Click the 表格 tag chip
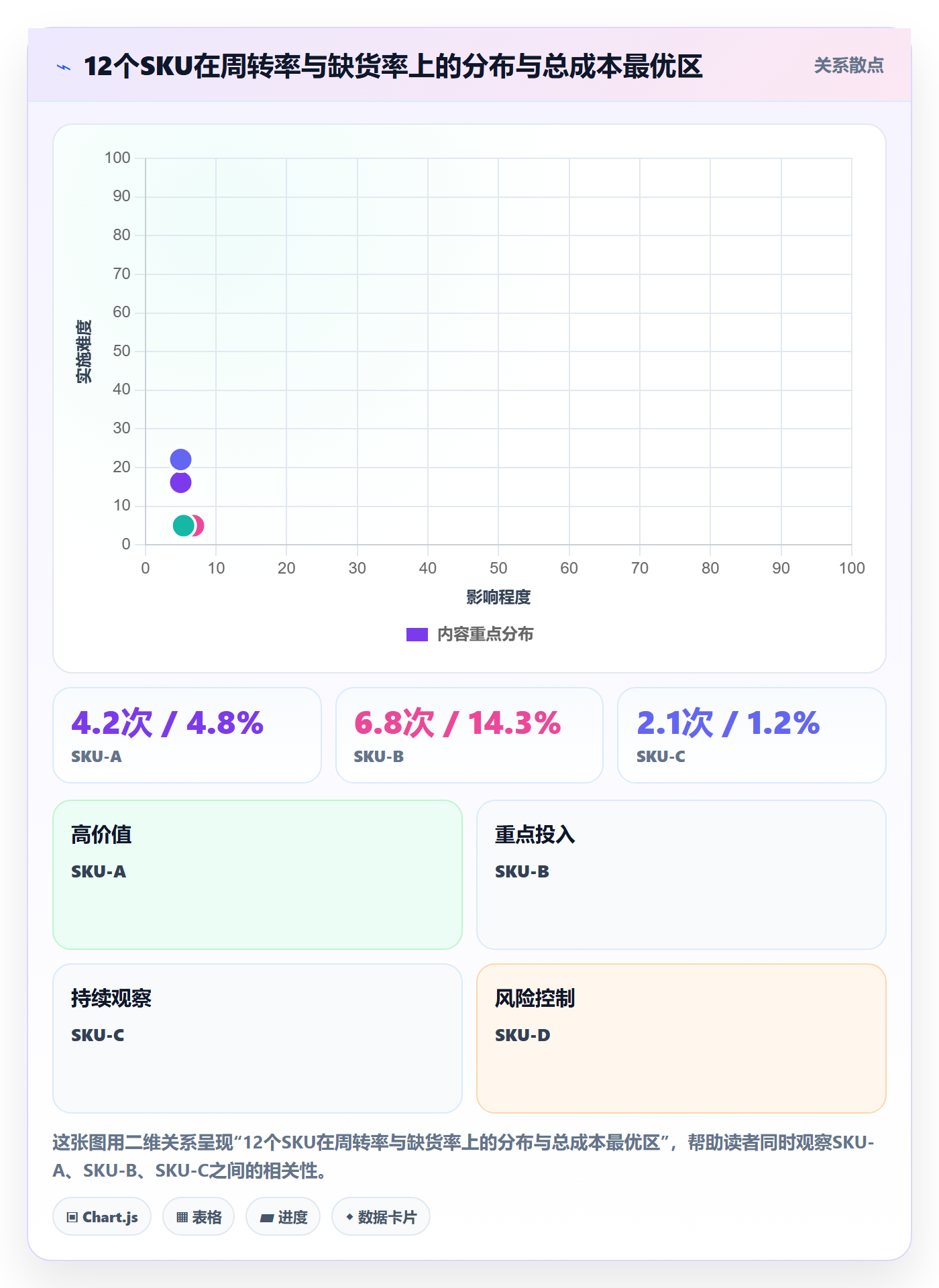 click(x=199, y=1217)
